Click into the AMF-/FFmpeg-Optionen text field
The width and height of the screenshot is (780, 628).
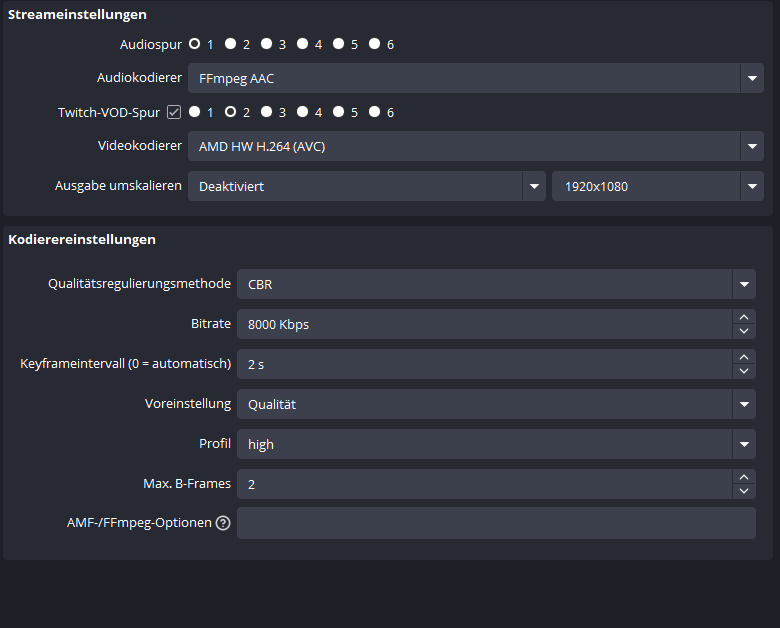(x=496, y=523)
